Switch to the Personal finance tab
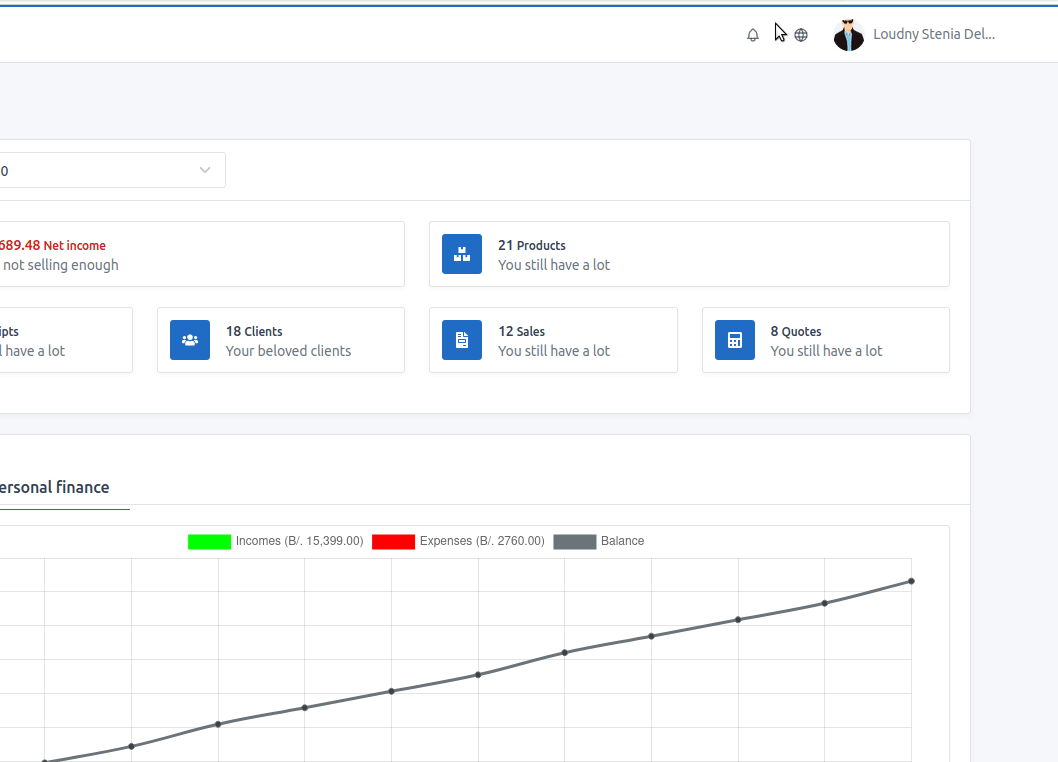 (55, 488)
